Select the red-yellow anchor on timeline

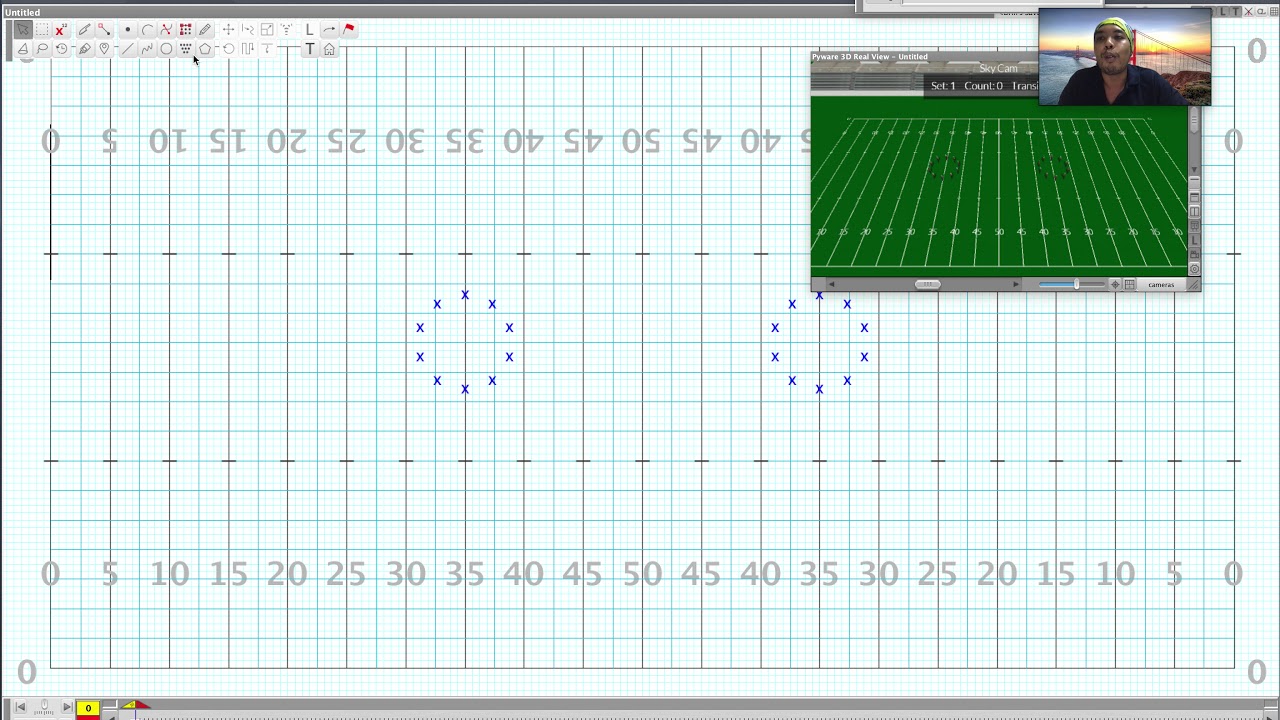135,706
